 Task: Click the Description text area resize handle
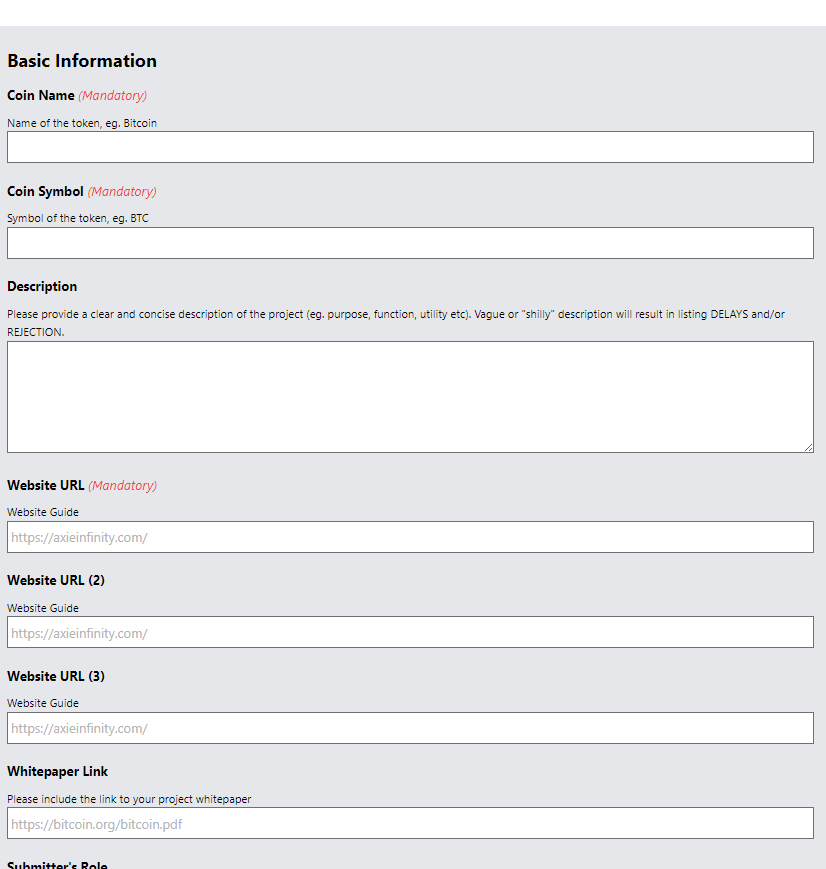point(808,447)
